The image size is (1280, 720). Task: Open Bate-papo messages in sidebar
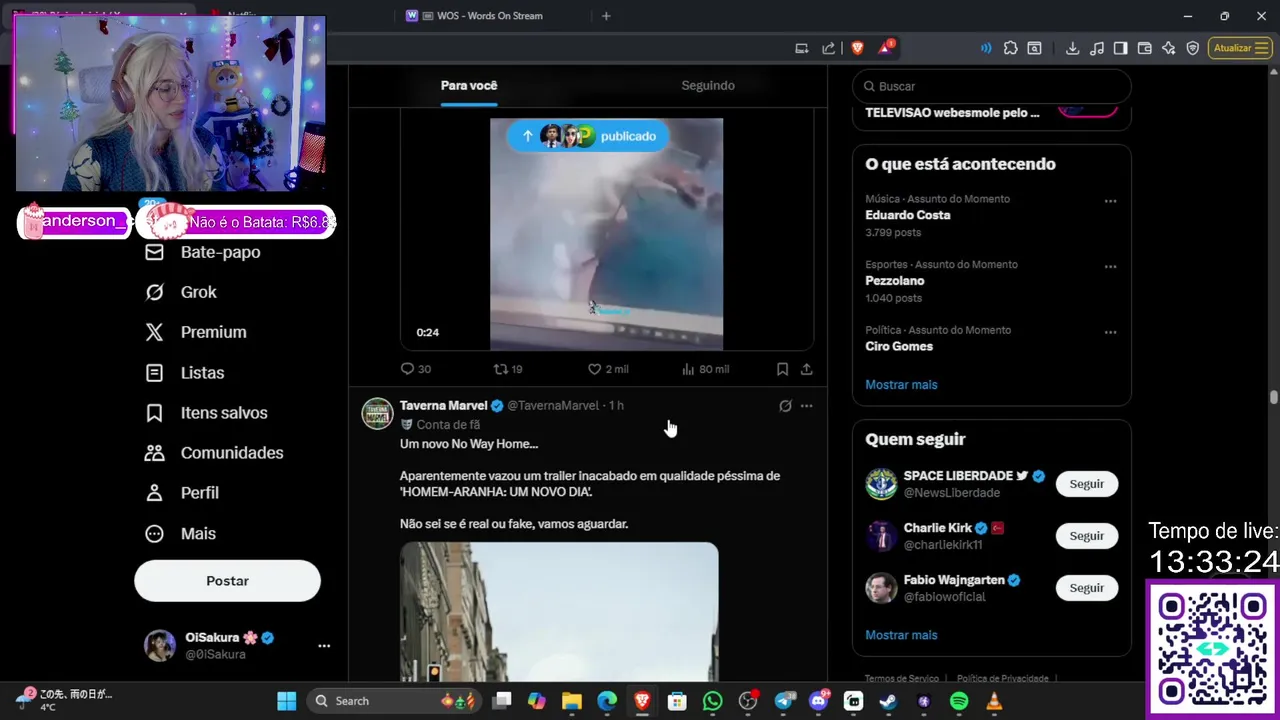click(203, 252)
